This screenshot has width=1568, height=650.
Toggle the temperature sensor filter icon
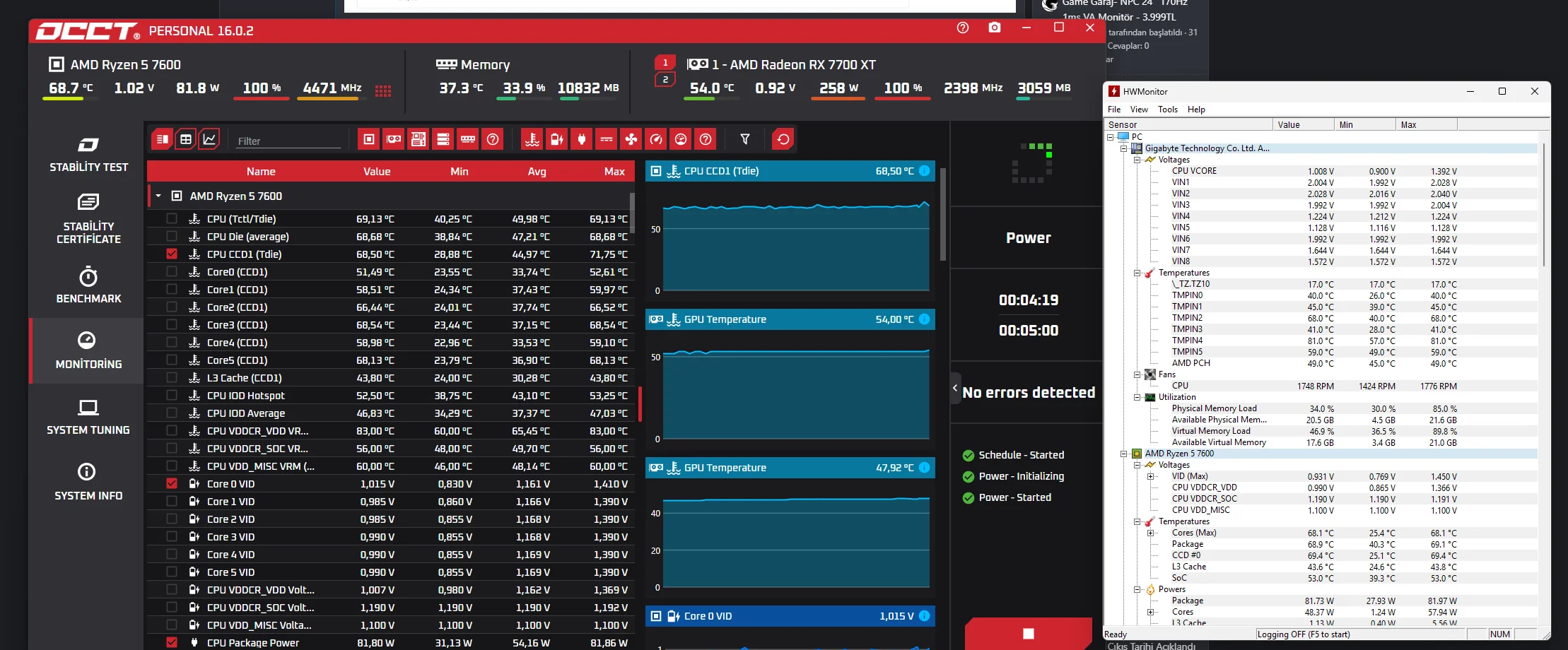coord(532,139)
